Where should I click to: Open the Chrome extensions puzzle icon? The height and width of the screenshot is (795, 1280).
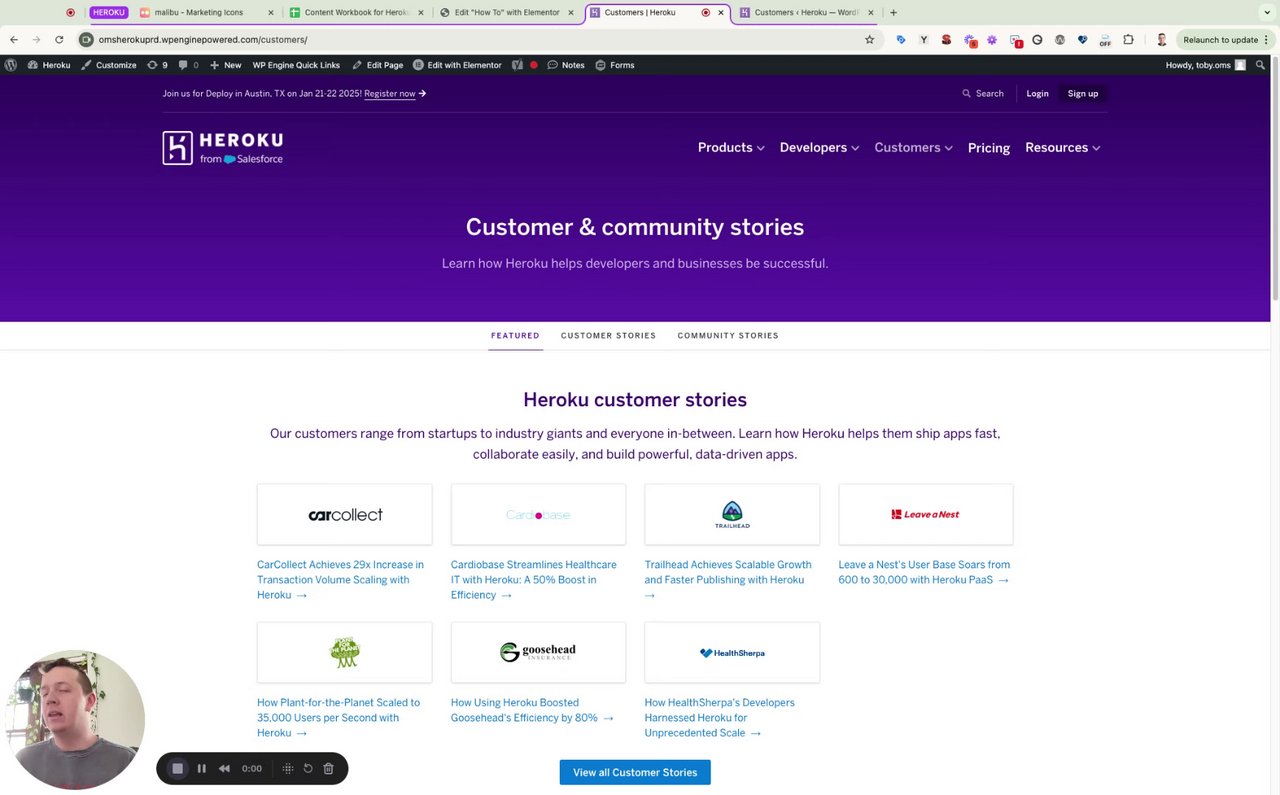(x=1128, y=40)
